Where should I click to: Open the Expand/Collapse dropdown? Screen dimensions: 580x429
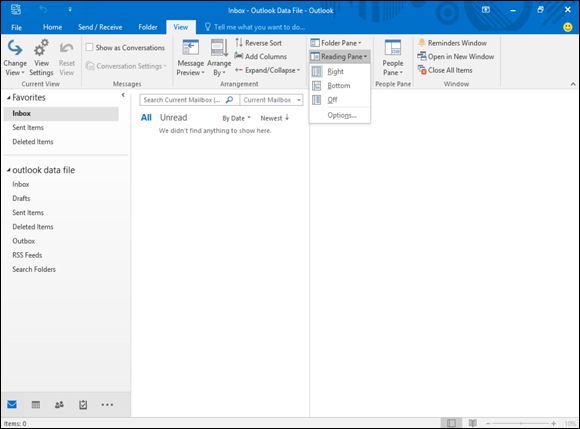point(267,70)
